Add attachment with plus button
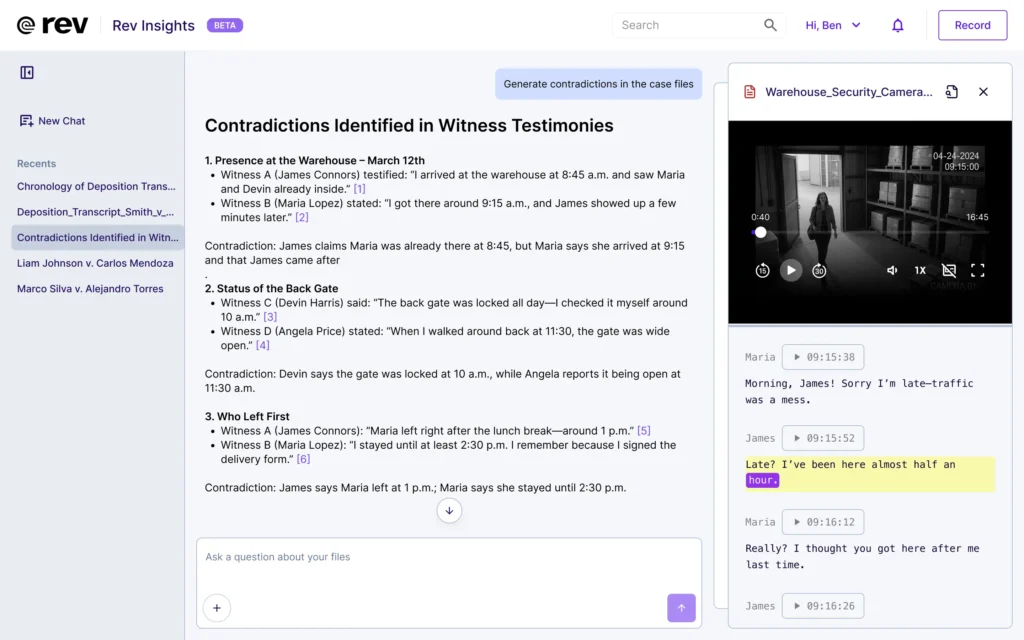 (x=216, y=607)
